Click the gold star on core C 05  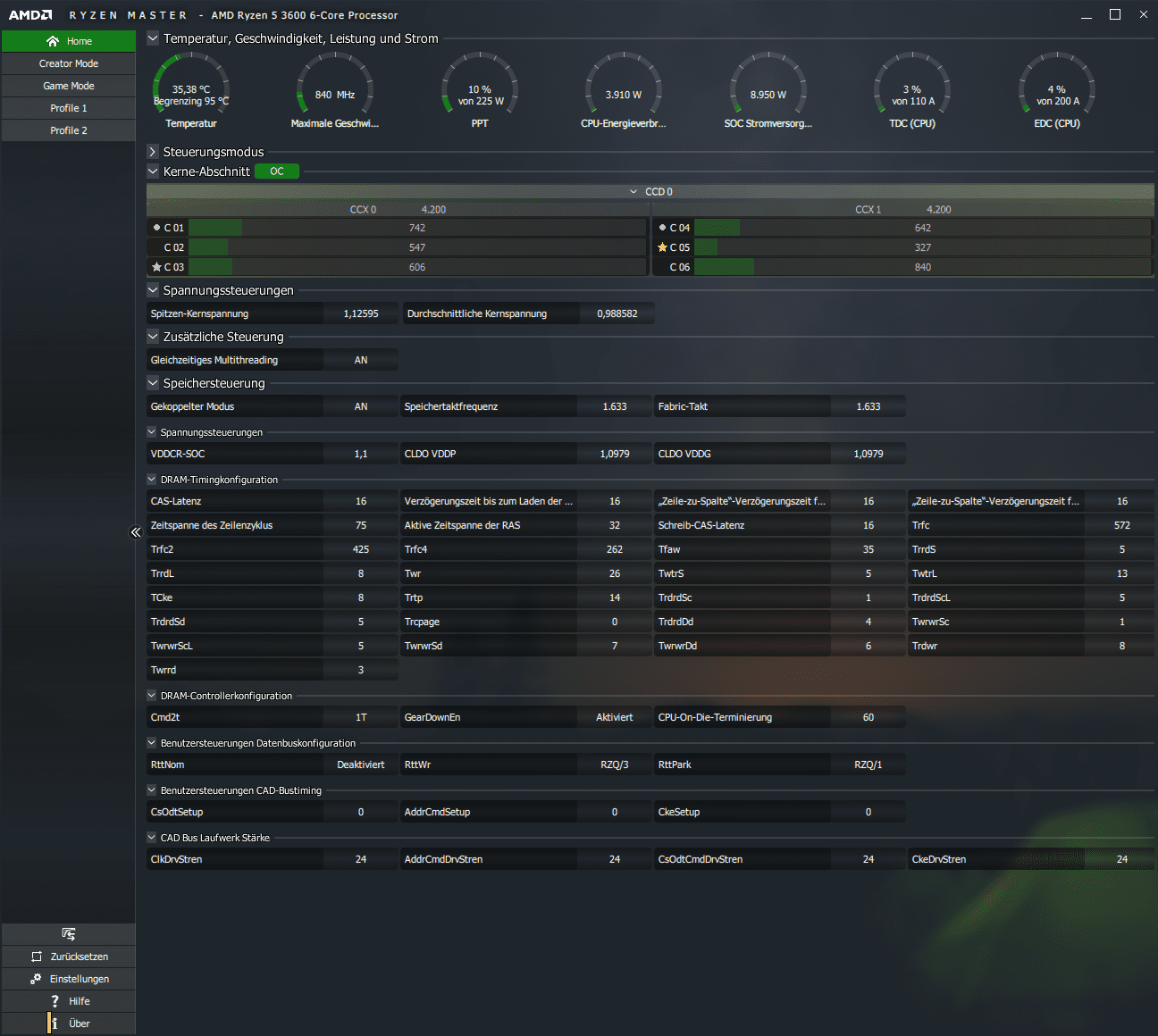tap(662, 247)
